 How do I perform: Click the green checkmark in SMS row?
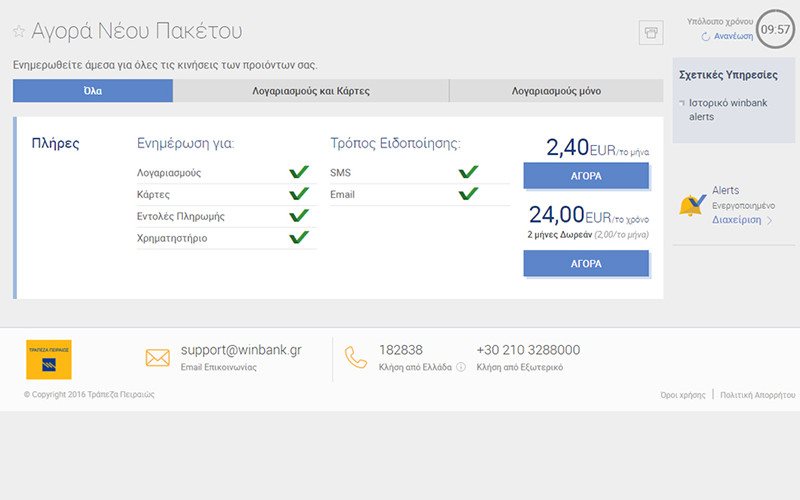pyautogui.click(x=468, y=172)
